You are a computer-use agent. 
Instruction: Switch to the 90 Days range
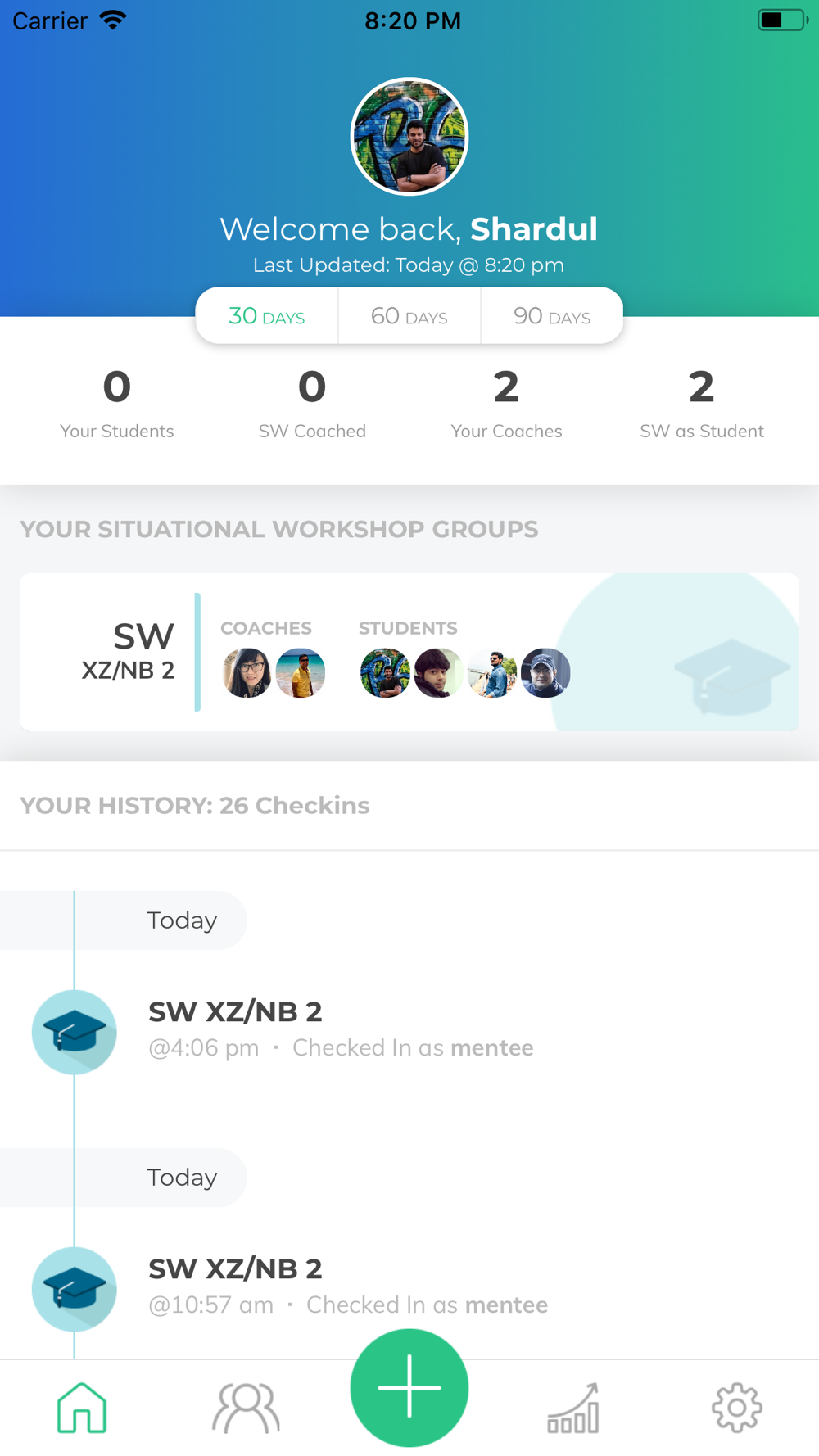pos(552,316)
